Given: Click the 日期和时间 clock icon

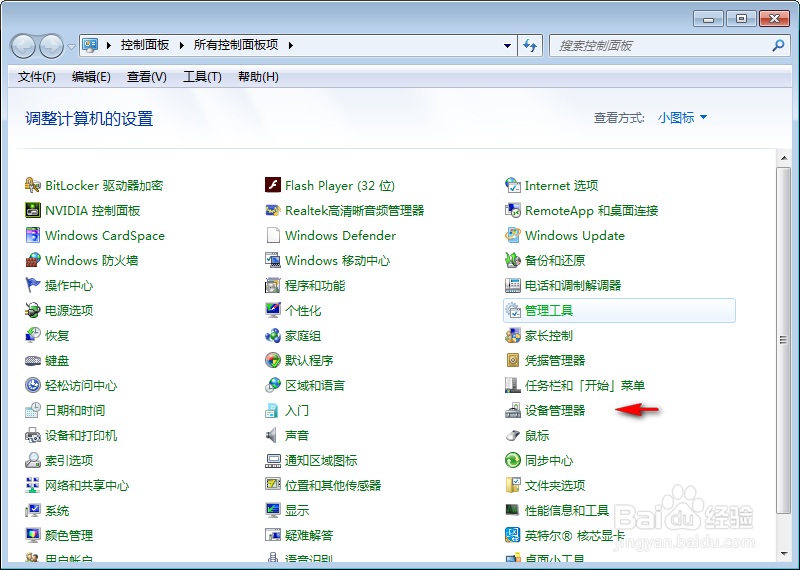Looking at the screenshot, I should pyautogui.click(x=33, y=410).
